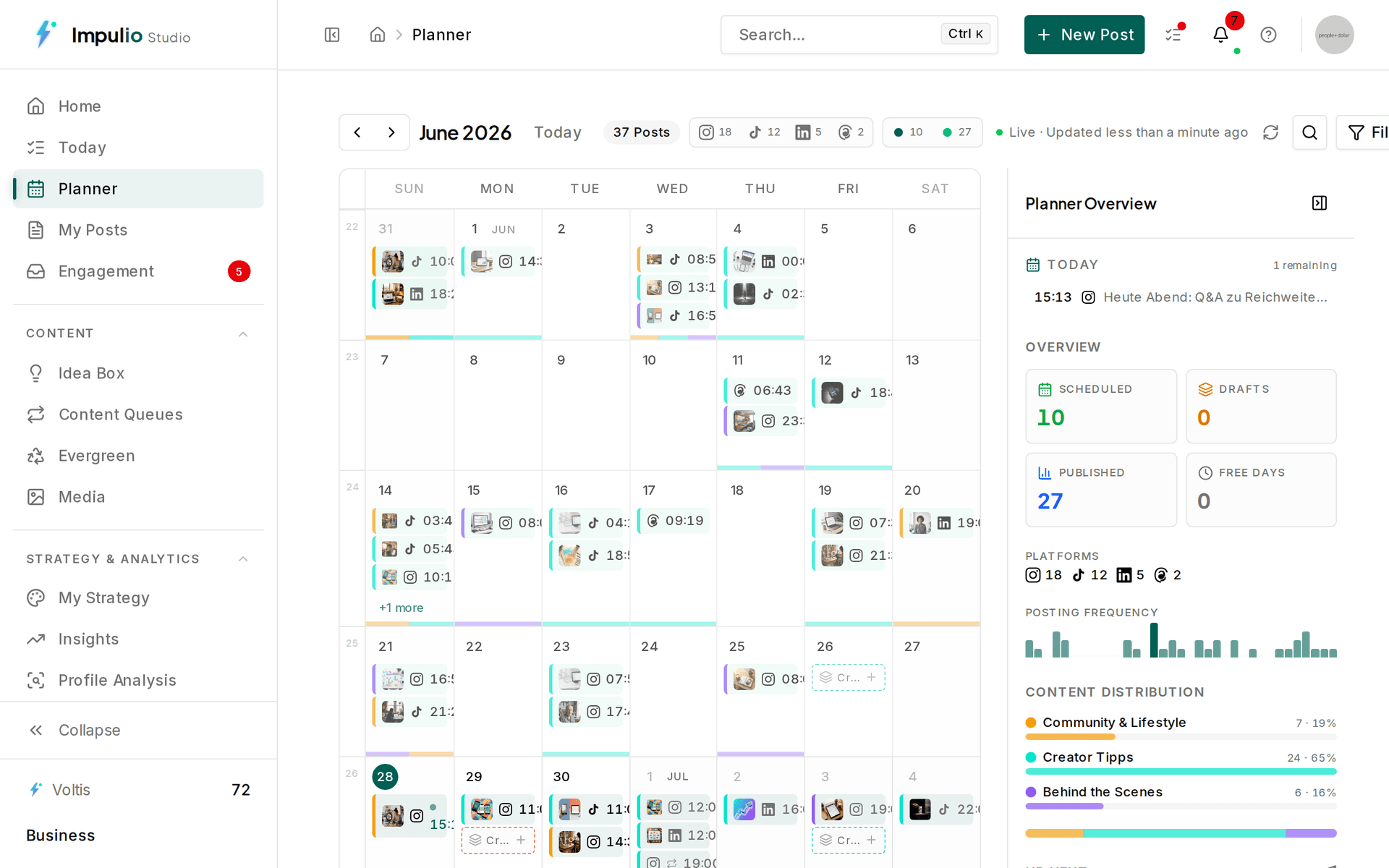Open the Published 27 overview card
Image resolution: width=1389 pixels, height=868 pixels.
[x=1101, y=490]
